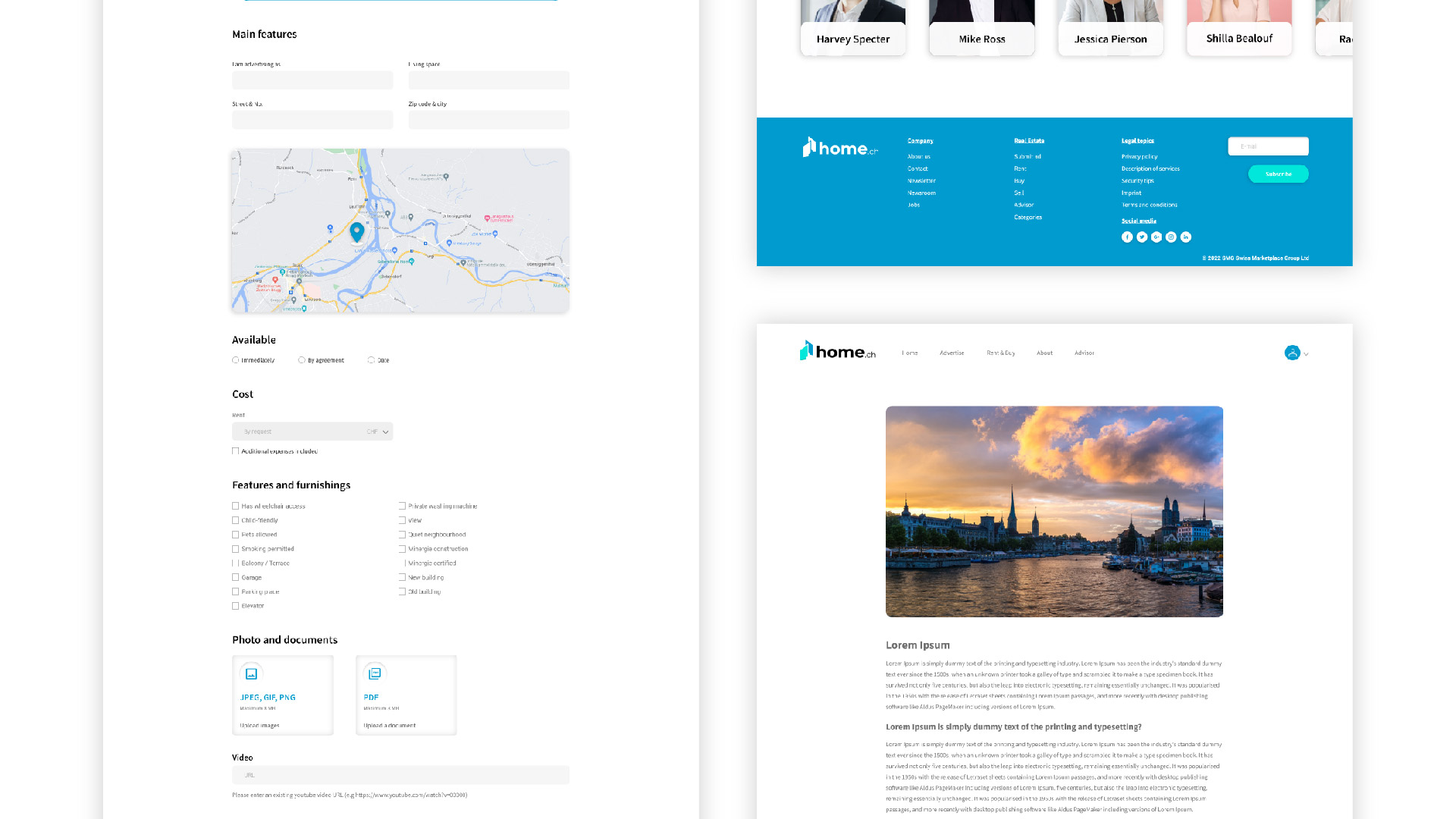The width and height of the screenshot is (1456, 819).
Task: Click the teal map location pin
Action: click(x=357, y=231)
